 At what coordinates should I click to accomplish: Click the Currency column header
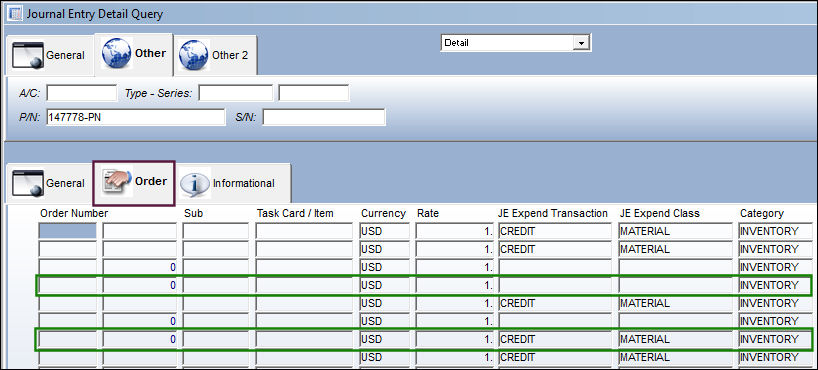383,213
